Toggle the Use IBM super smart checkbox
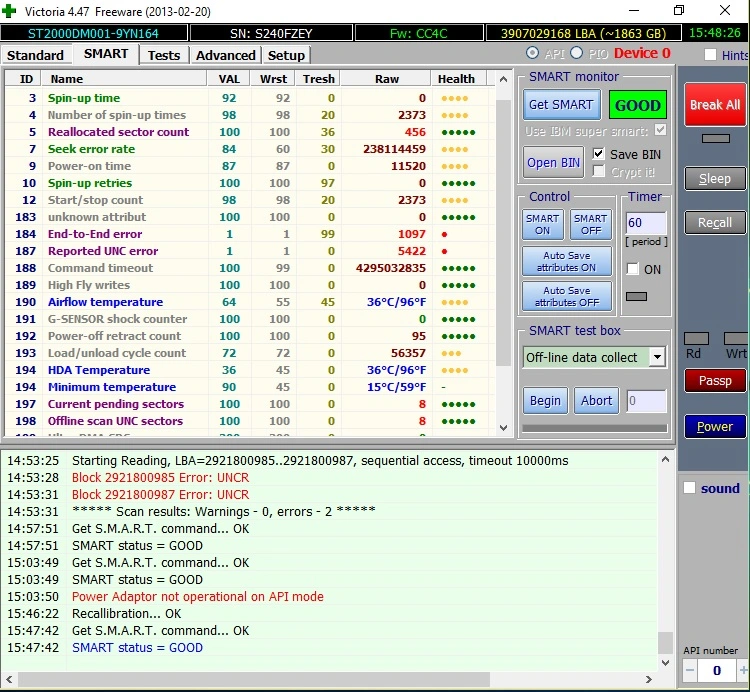Image resolution: width=750 pixels, height=692 pixels. (661, 130)
